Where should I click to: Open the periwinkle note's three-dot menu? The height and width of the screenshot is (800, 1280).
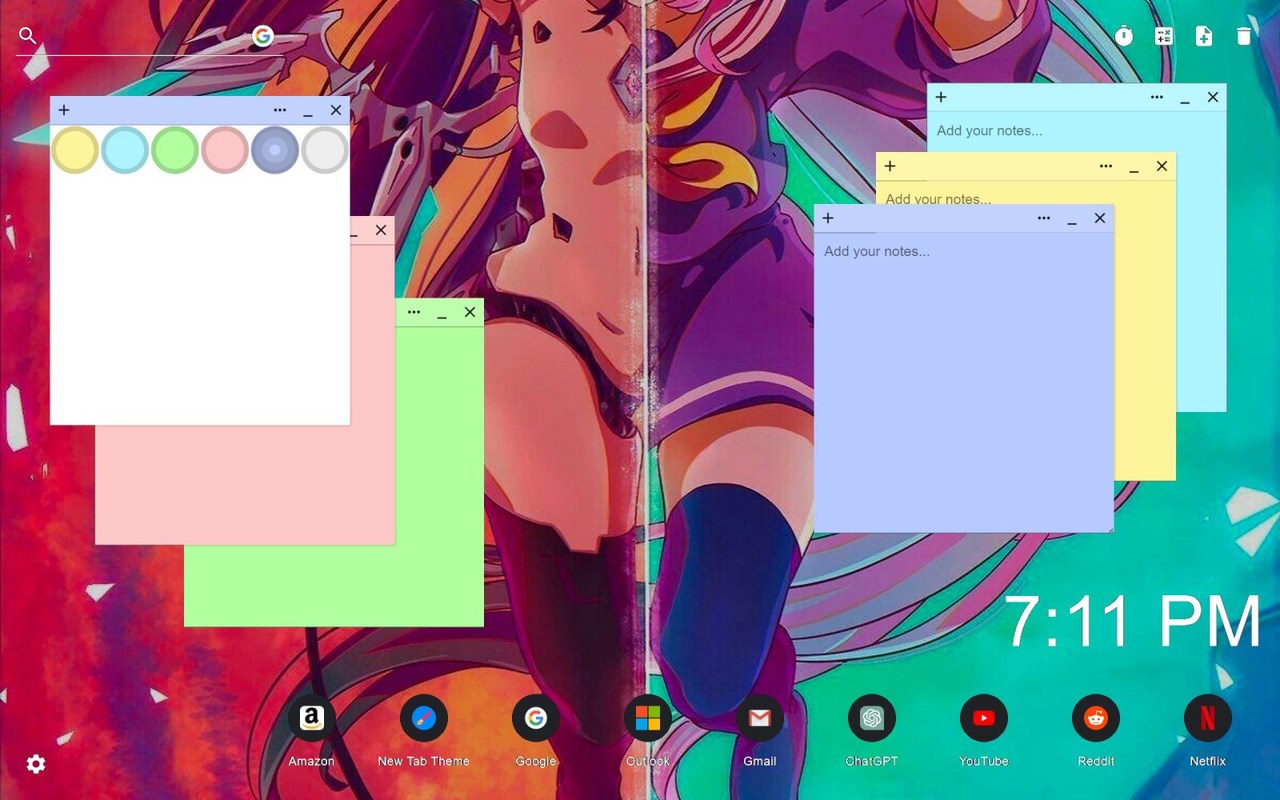pyautogui.click(x=1044, y=218)
